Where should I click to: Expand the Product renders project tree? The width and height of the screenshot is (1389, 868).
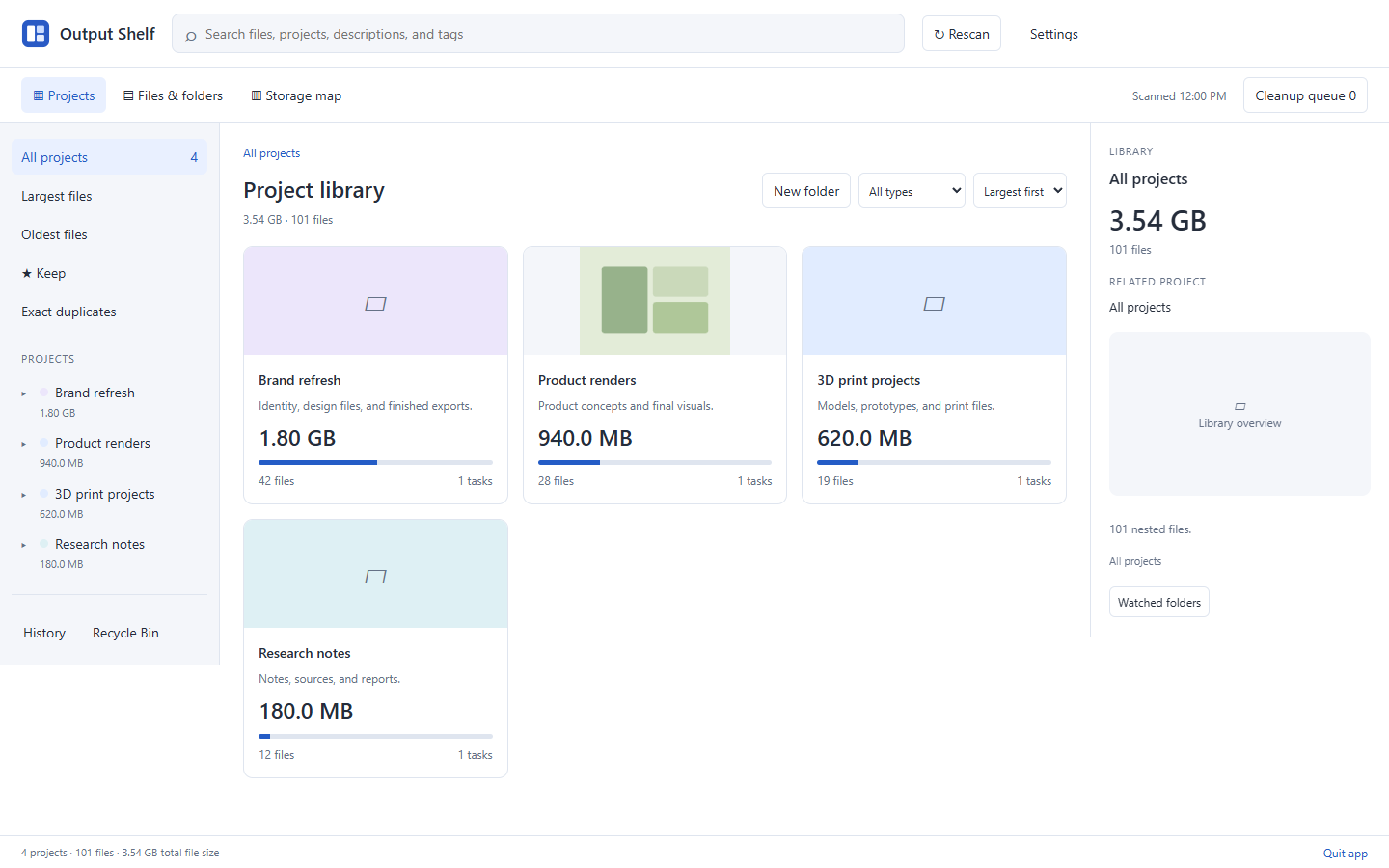(x=24, y=444)
